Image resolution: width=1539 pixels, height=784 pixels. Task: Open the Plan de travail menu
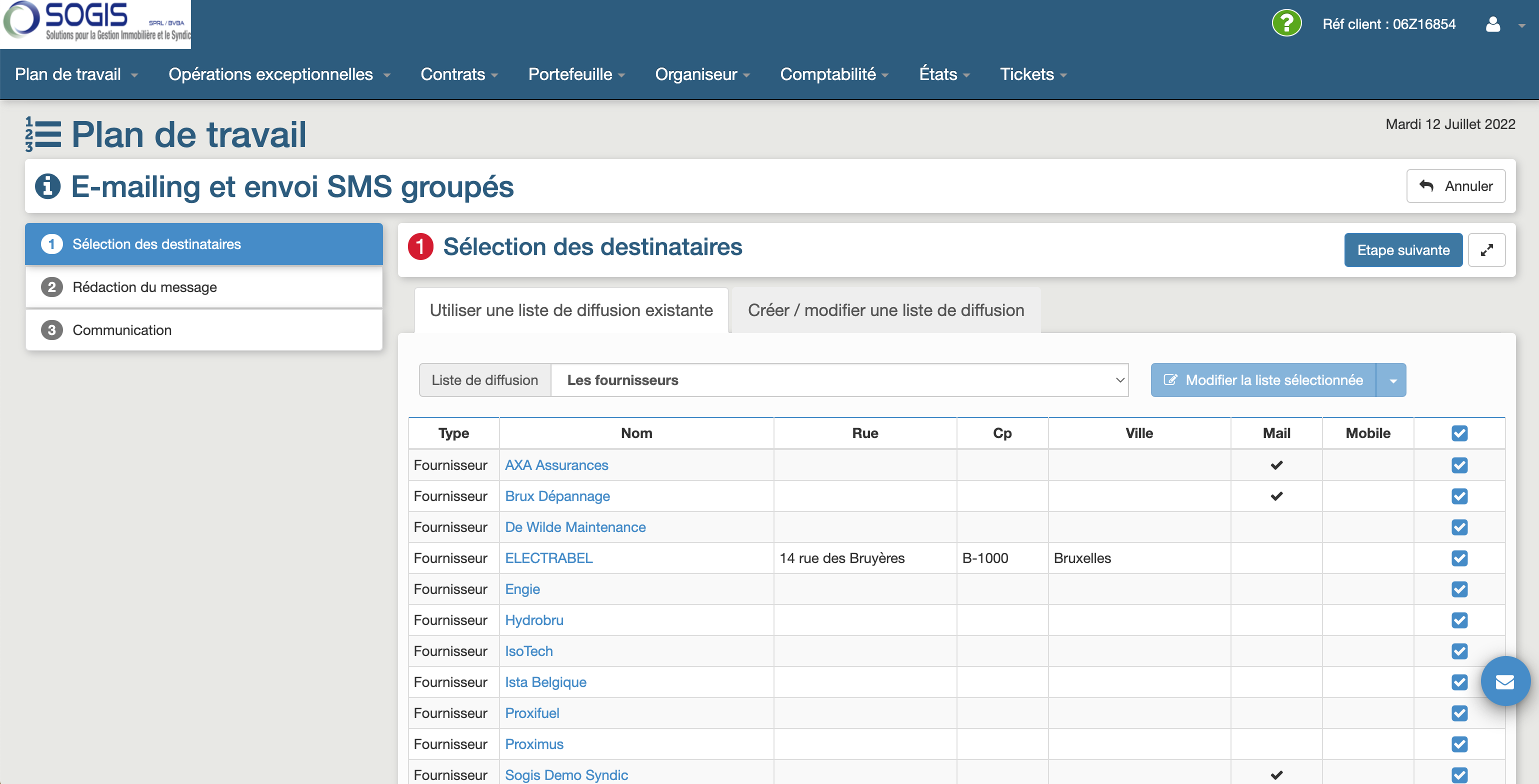pyautogui.click(x=76, y=74)
